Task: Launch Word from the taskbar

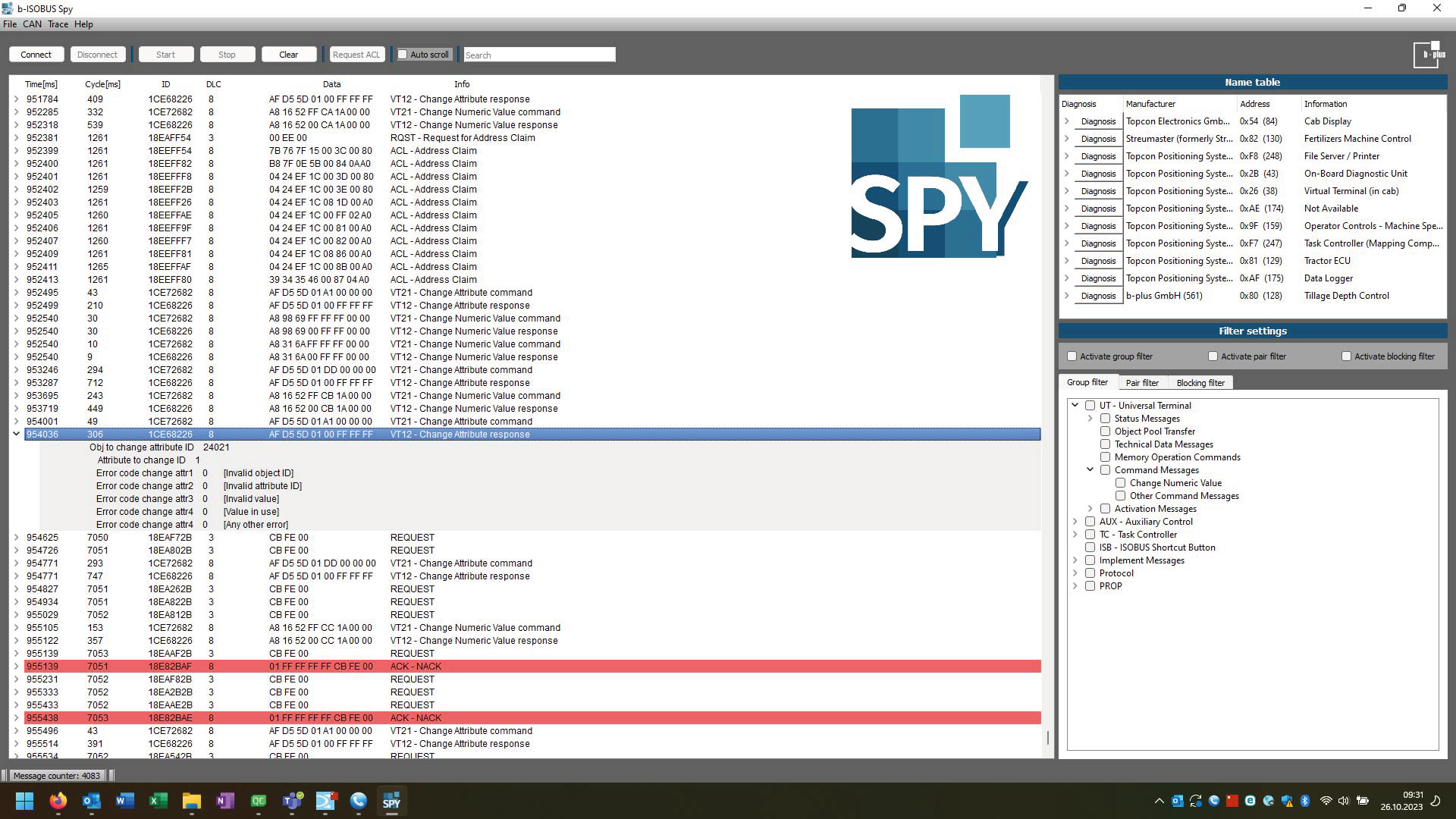Action: pos(124,801)
